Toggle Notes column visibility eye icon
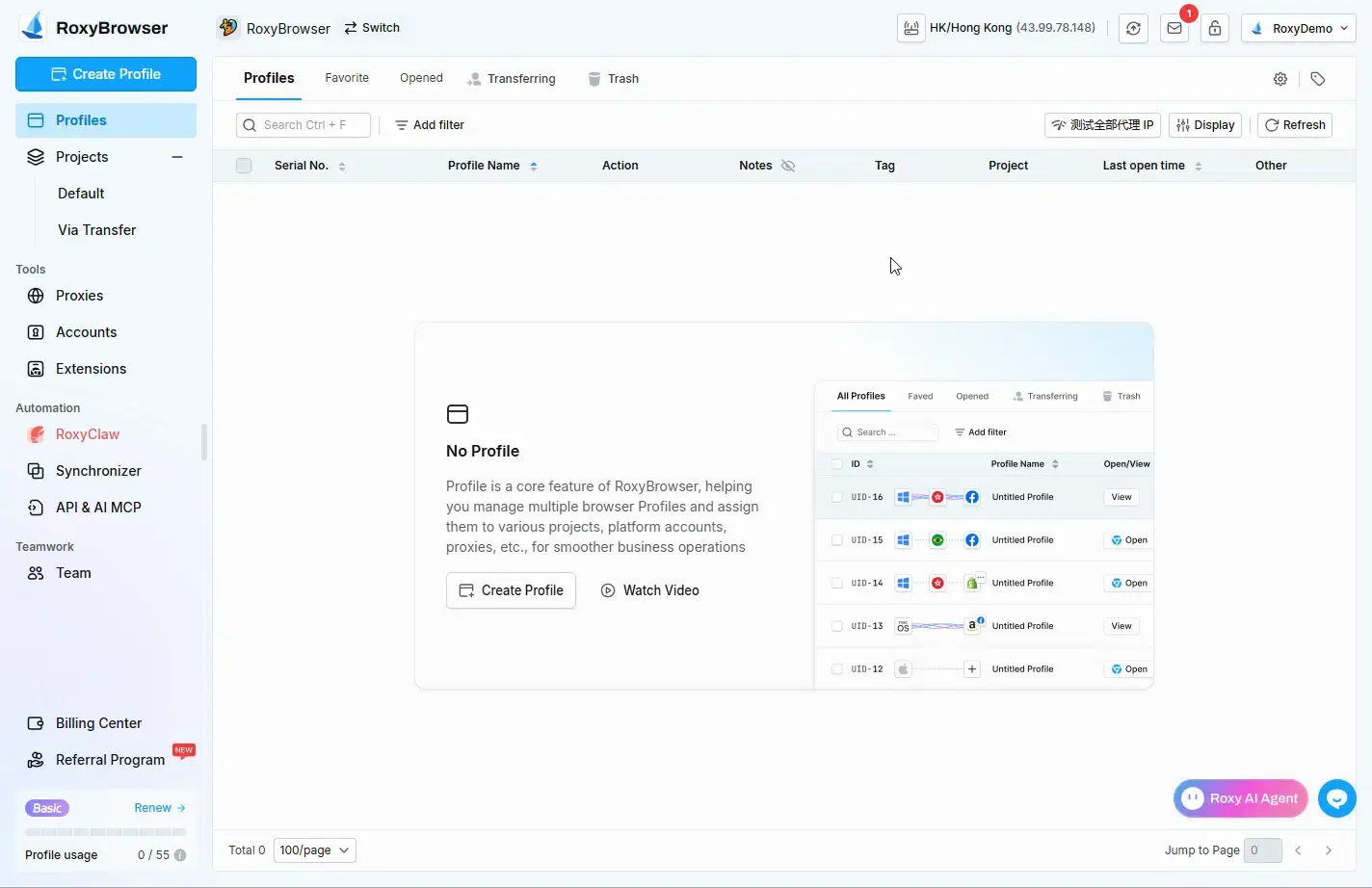 pyautogui.click(x=788, y=166)
